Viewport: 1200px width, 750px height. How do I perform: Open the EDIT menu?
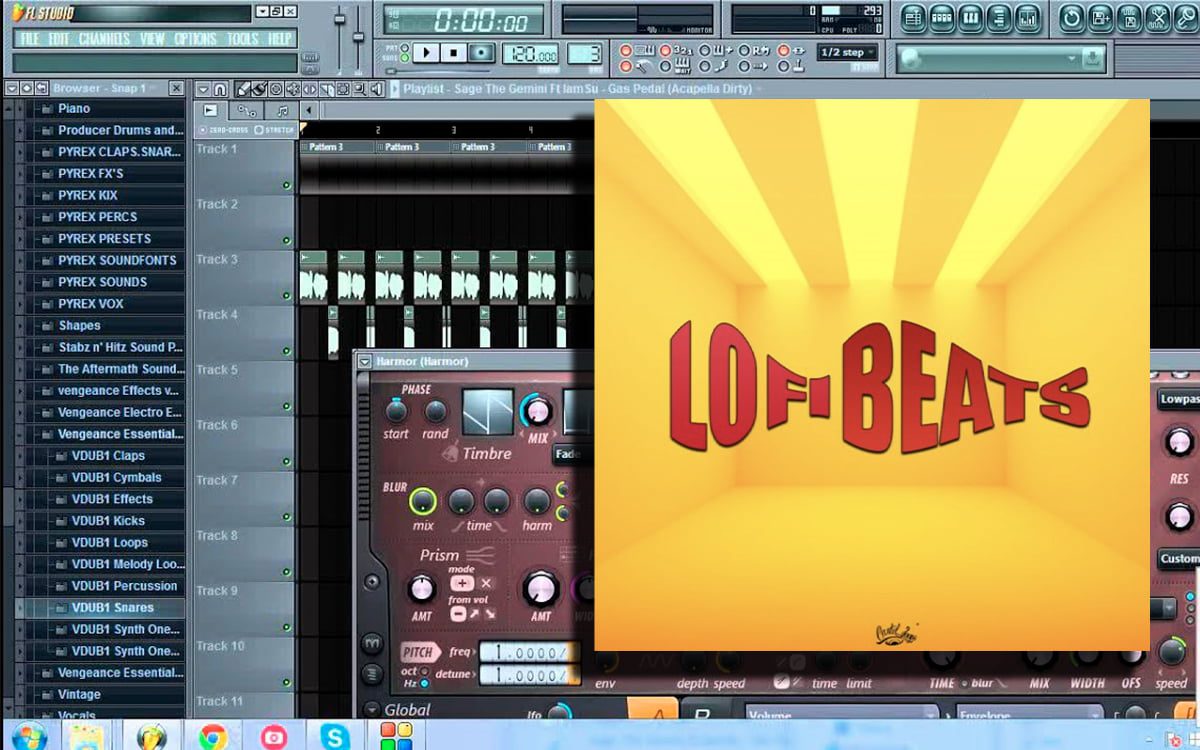pos(59,39)
